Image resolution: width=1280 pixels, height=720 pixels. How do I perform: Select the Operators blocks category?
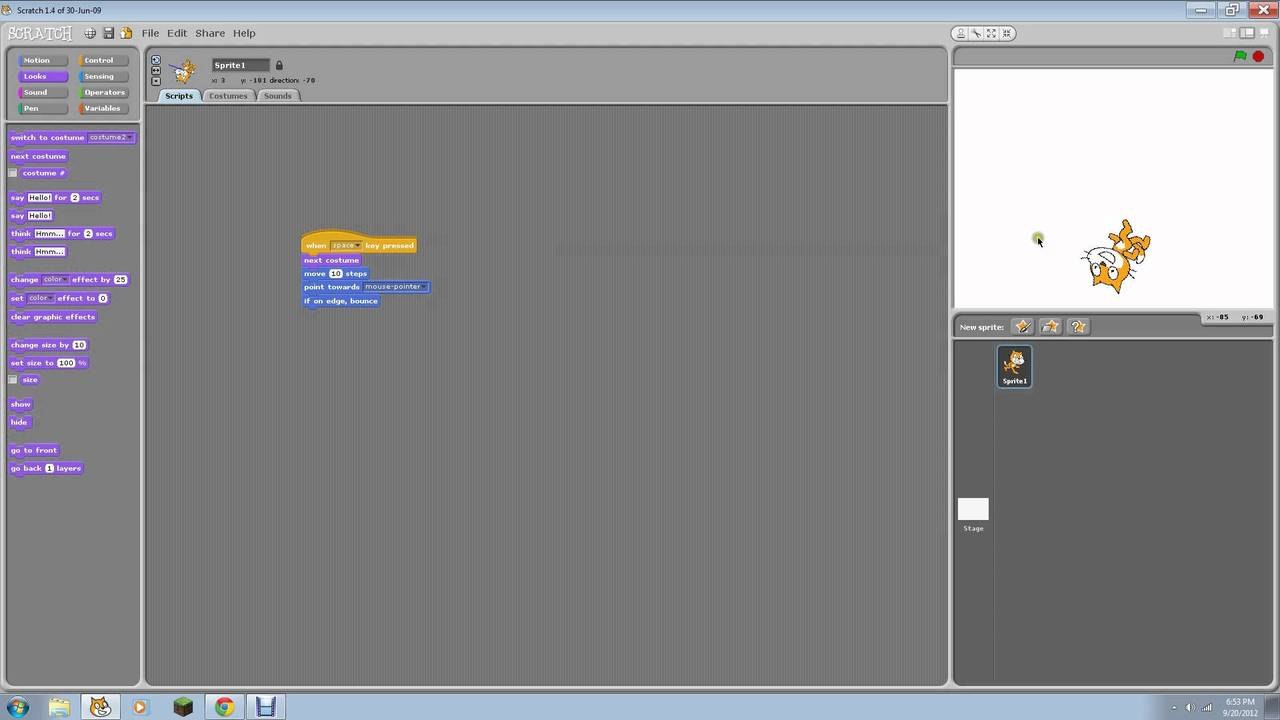click(x=104, y=92)
